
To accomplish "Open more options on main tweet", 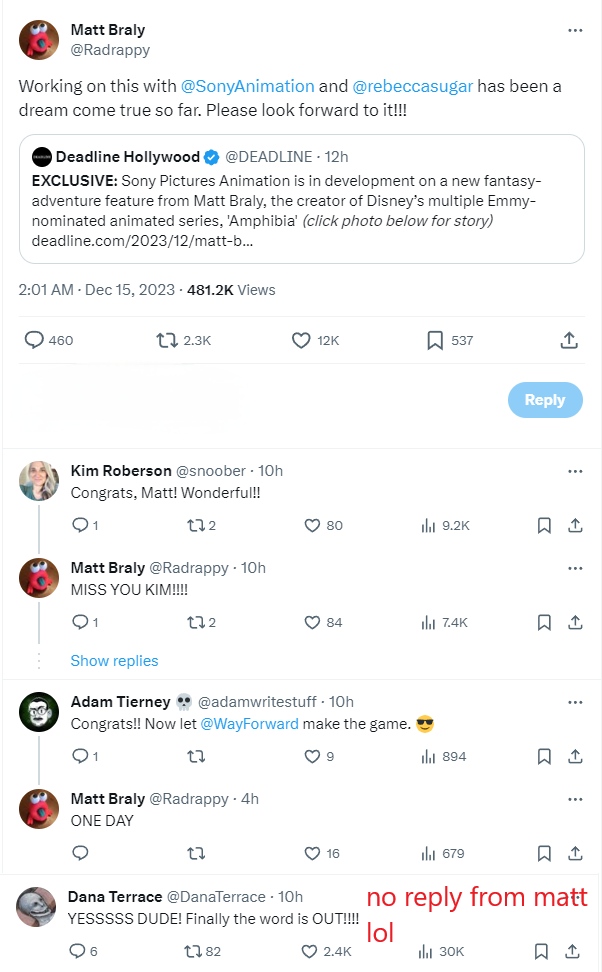I will (575, 31).
